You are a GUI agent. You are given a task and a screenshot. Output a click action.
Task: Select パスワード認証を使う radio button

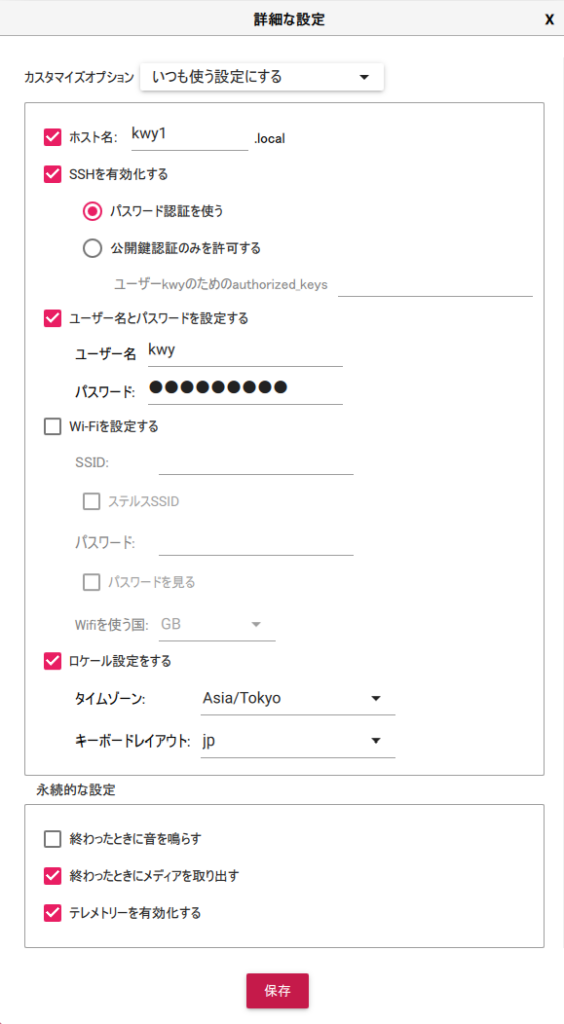(92, 211)
